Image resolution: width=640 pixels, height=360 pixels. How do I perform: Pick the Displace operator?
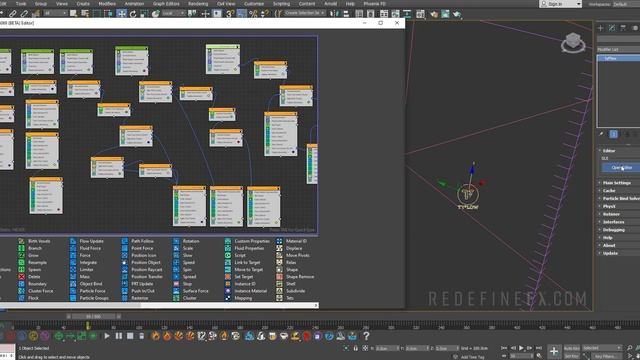tap(289, 248)
